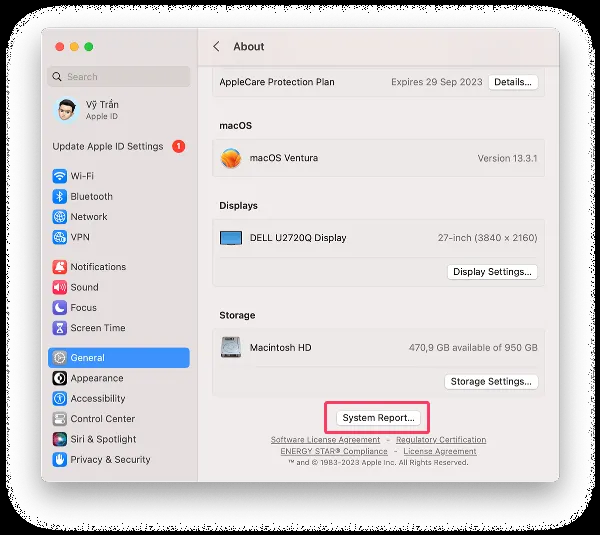Click the Wi-Fi label in sidebar
Viewport: 600px width, 535px height.
pyautogui.click(x=82, y=176)
